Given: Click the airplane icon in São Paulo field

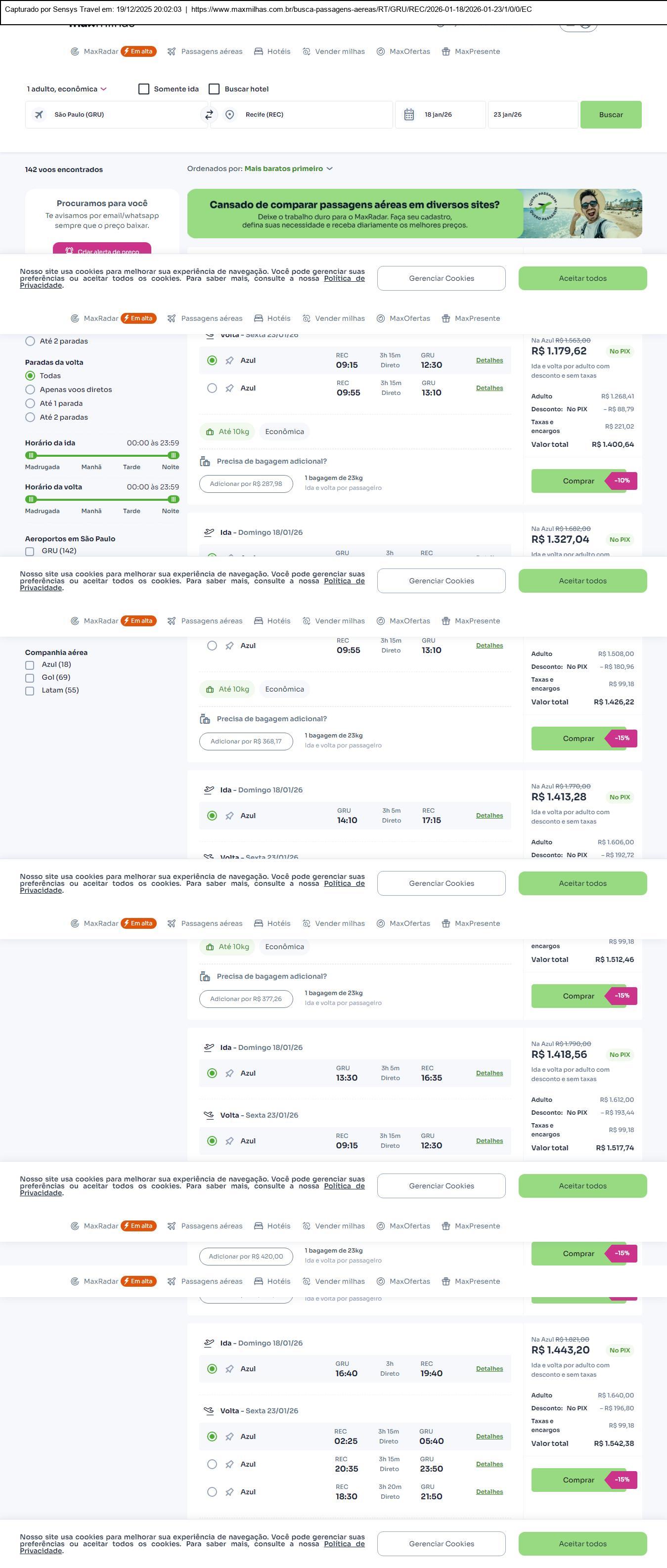Looking at the screenshot, I should pos(39,114).
